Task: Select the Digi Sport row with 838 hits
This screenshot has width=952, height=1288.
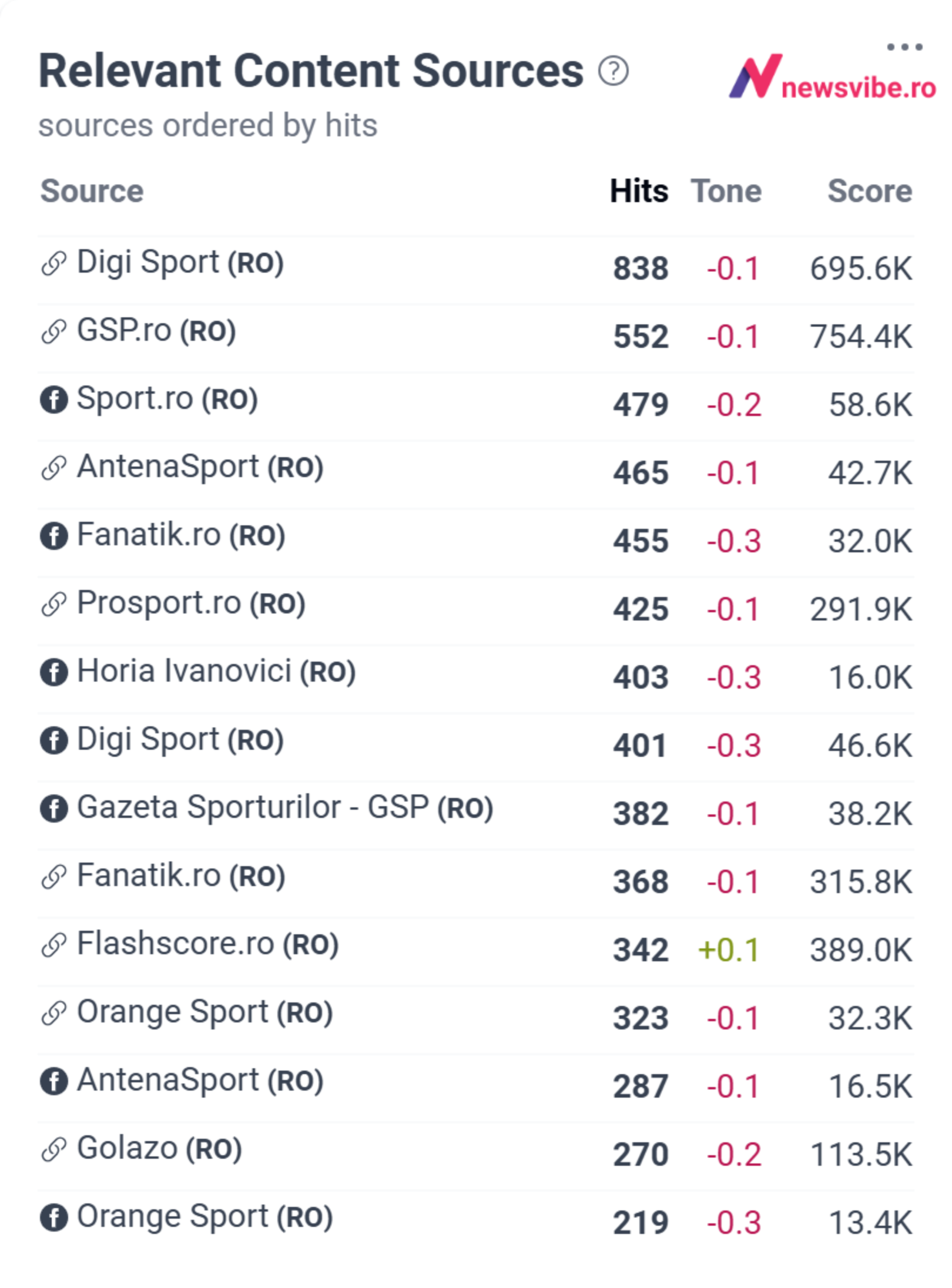Action: coord(476,269)
